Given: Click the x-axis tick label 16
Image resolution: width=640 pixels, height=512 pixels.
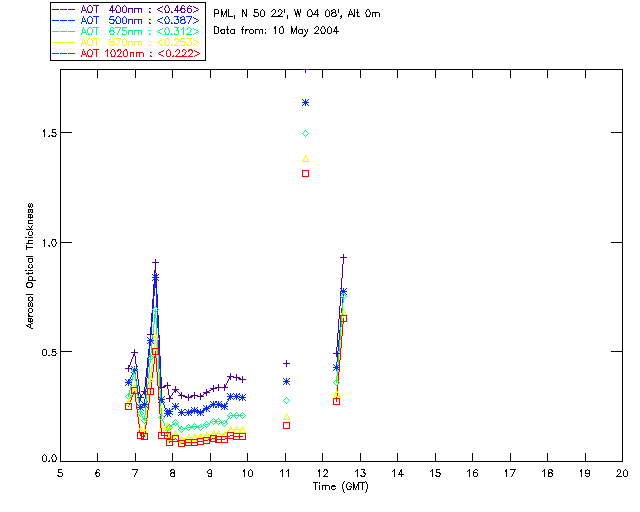Looking at the screenshot, I should click(472, 473).
